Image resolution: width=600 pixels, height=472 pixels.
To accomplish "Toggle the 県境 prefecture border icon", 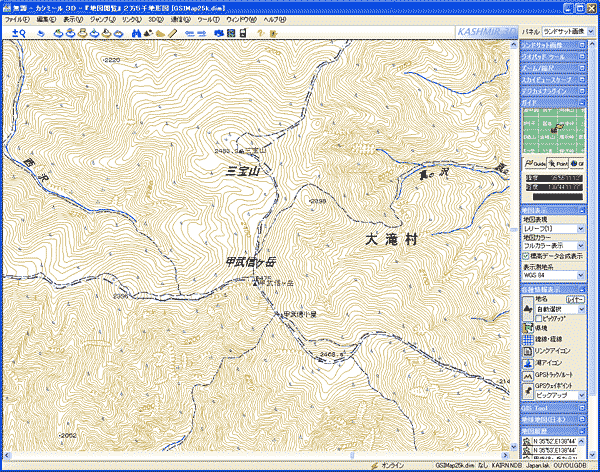I will [528, 328].
